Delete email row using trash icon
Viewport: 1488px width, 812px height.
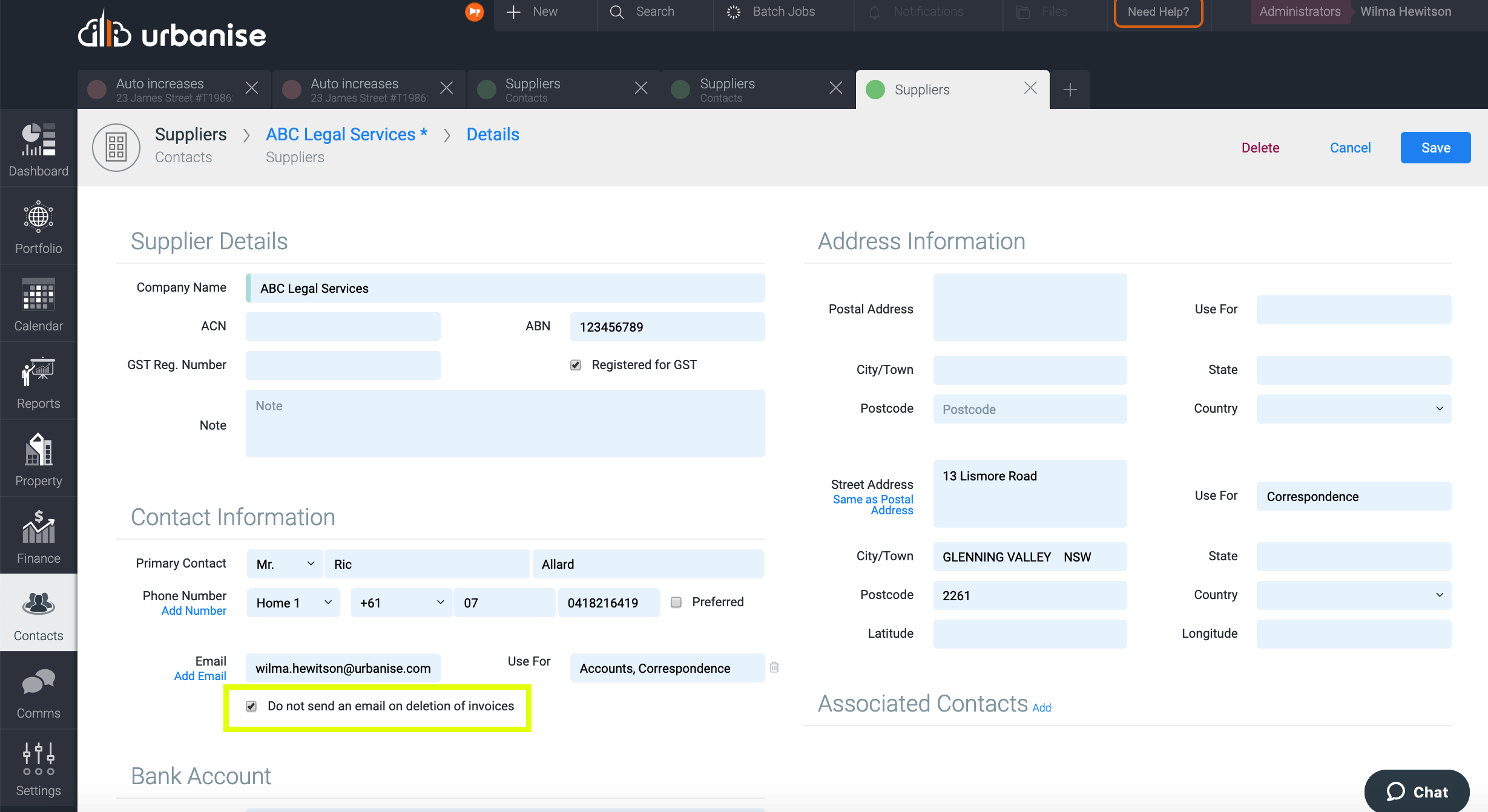(774, 667)
